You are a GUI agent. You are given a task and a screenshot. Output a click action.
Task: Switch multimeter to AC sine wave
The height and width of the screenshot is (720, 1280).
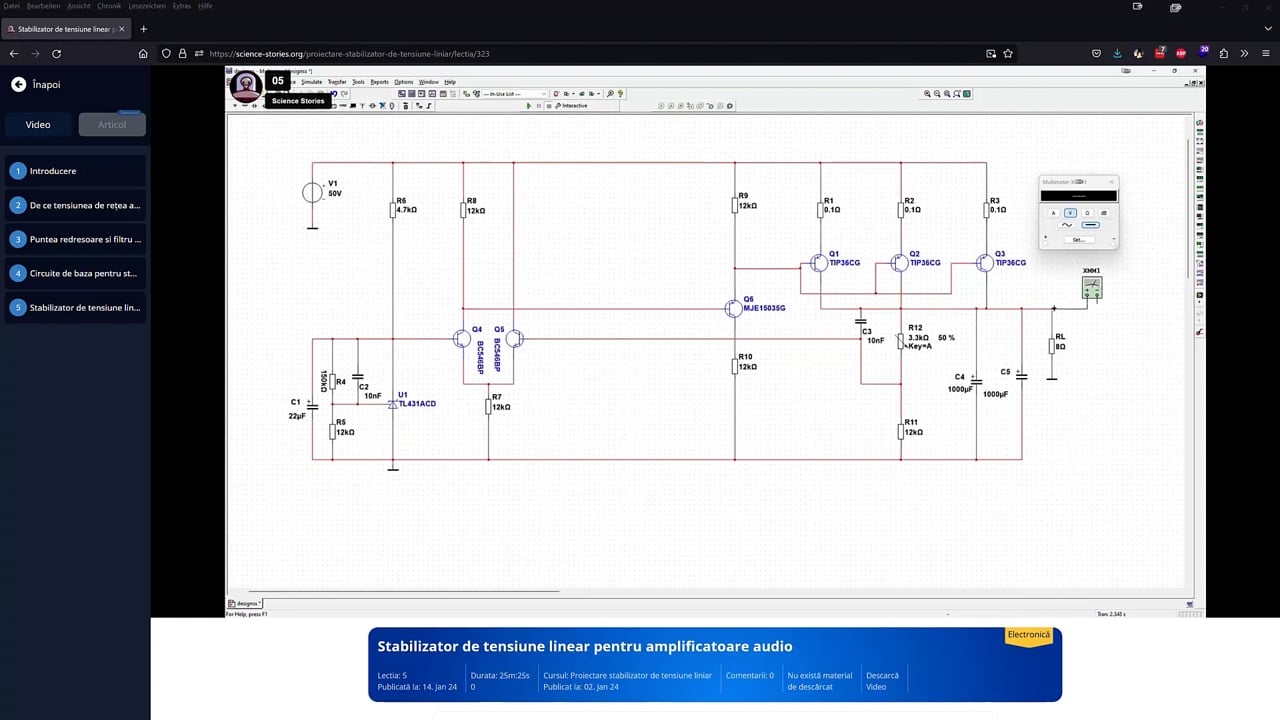(1067, 225)
